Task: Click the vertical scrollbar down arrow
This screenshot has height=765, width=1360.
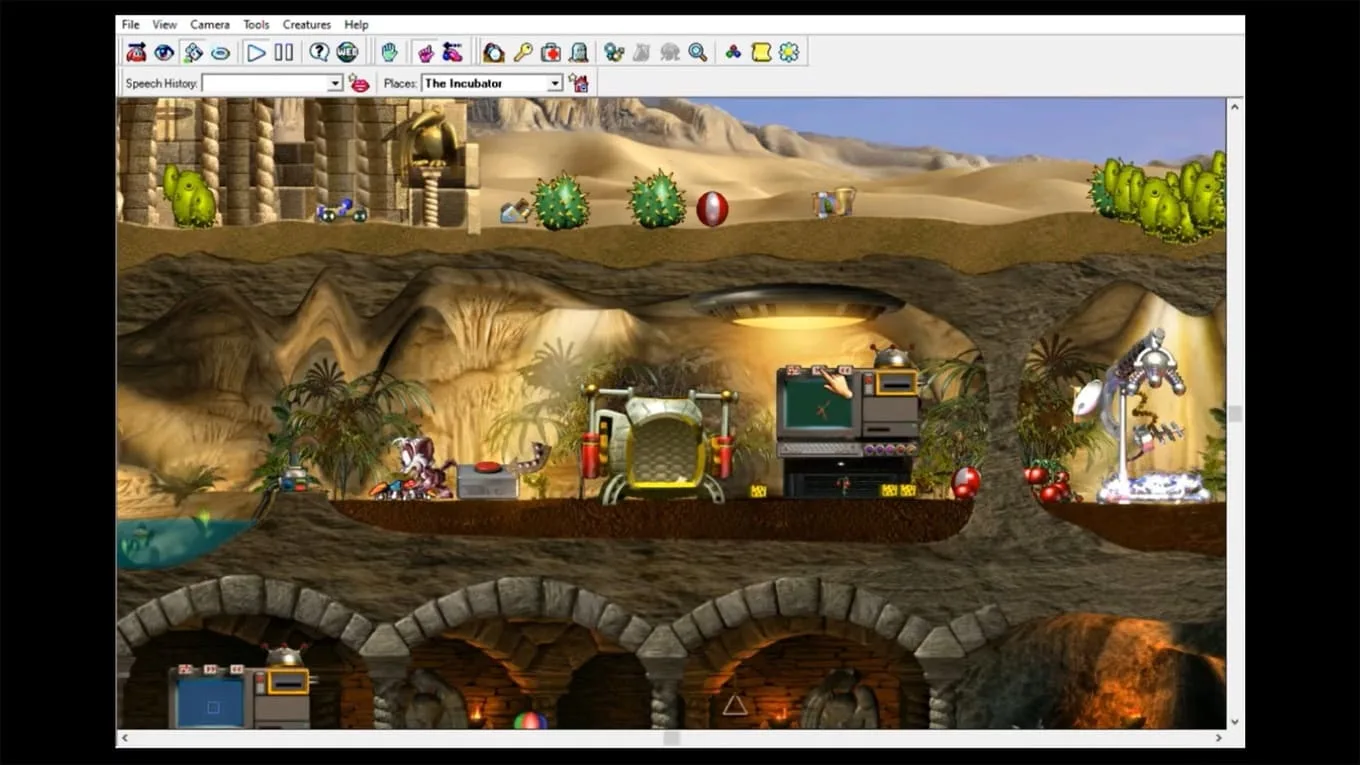Action: pyautogui.click(x=1235, y=720)
